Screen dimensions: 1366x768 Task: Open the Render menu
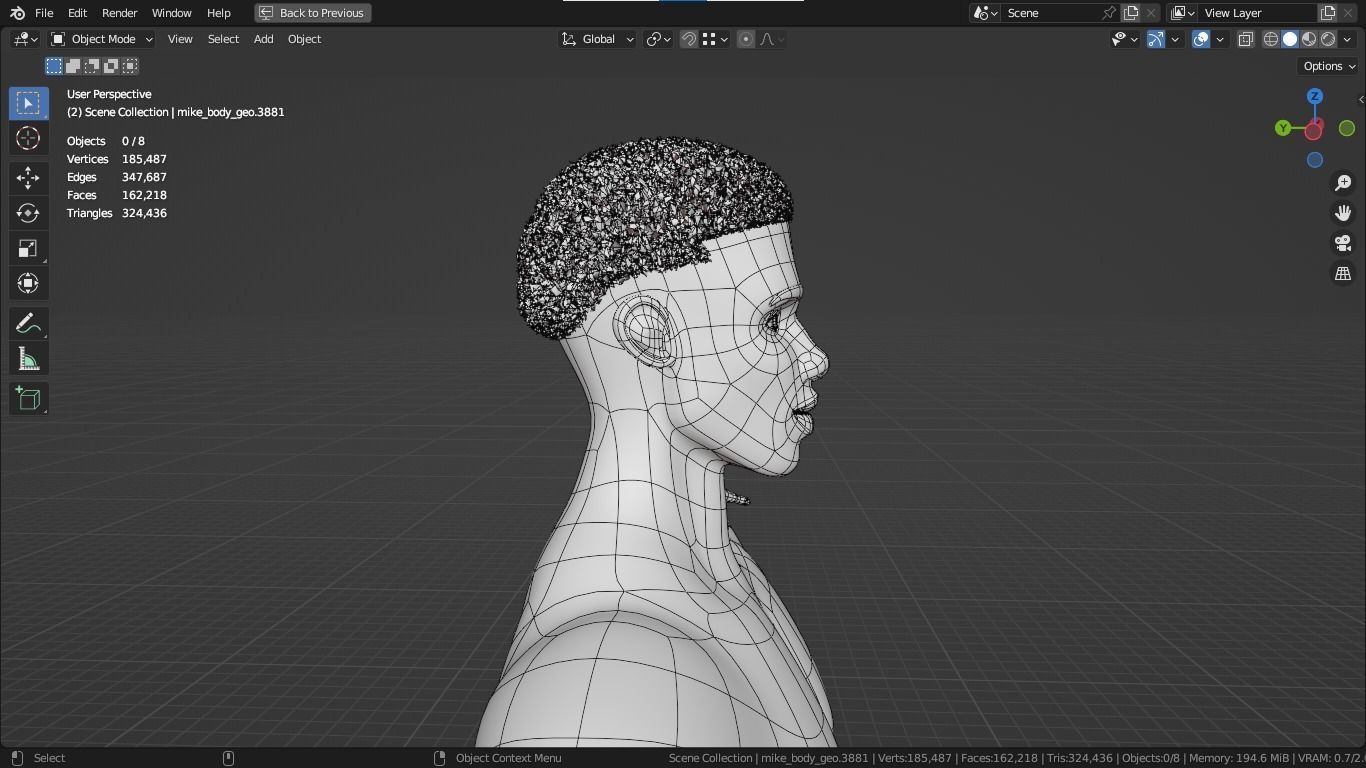point(119,13)
